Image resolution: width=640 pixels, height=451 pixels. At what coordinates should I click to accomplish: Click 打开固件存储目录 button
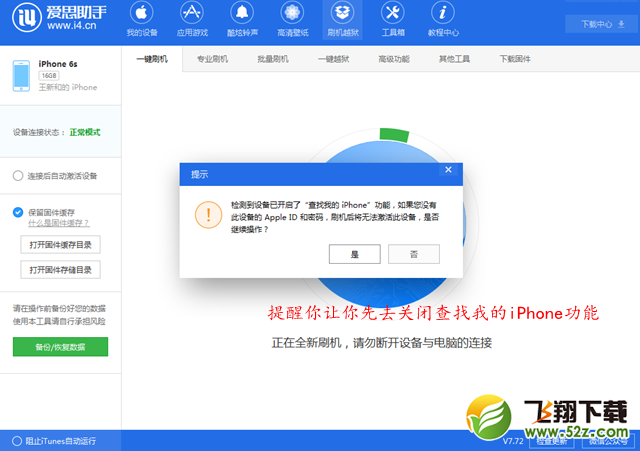(60, 270)
